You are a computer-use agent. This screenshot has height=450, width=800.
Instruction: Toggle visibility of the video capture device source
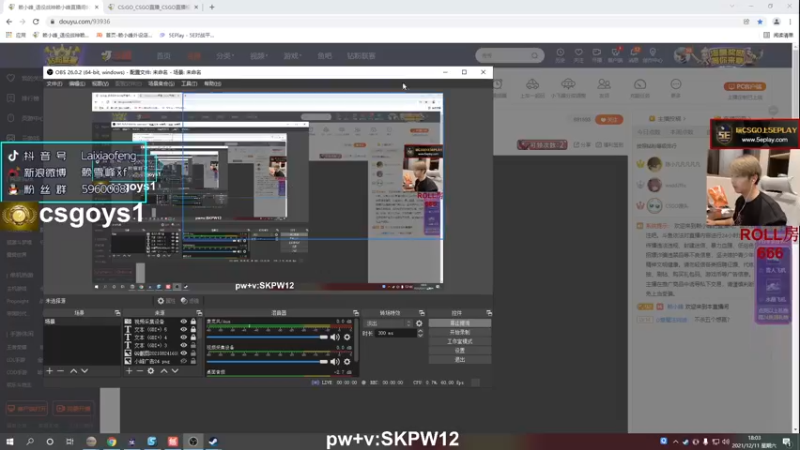[184, 322]
